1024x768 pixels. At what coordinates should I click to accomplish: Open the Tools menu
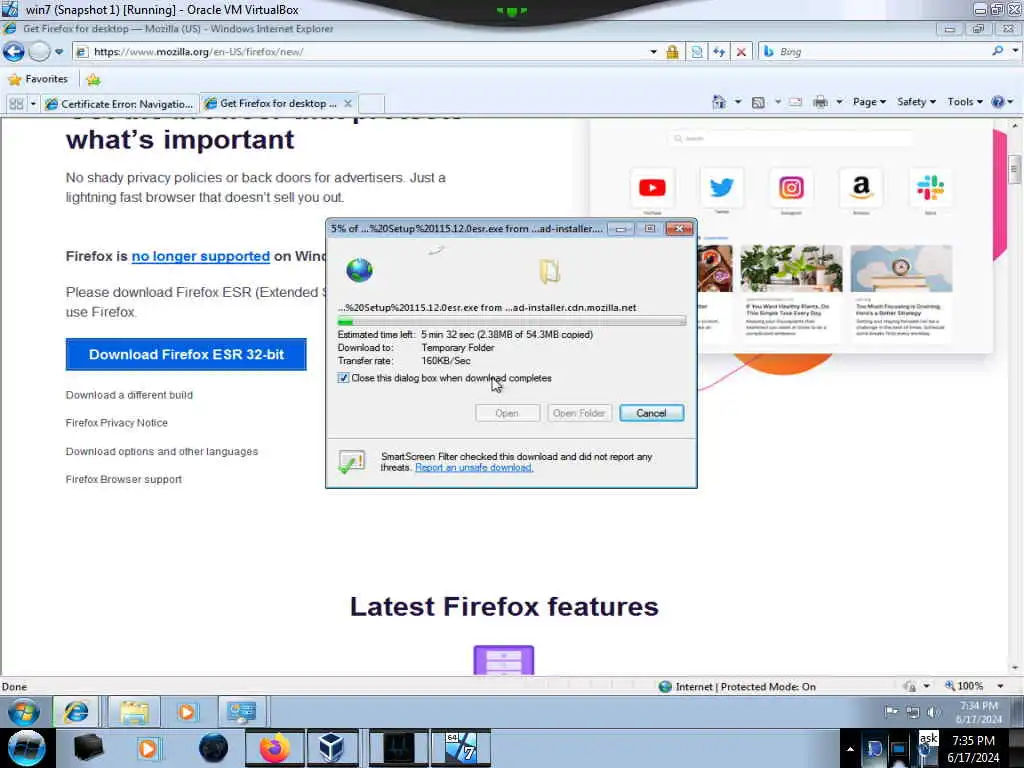(x=965, y=102)
